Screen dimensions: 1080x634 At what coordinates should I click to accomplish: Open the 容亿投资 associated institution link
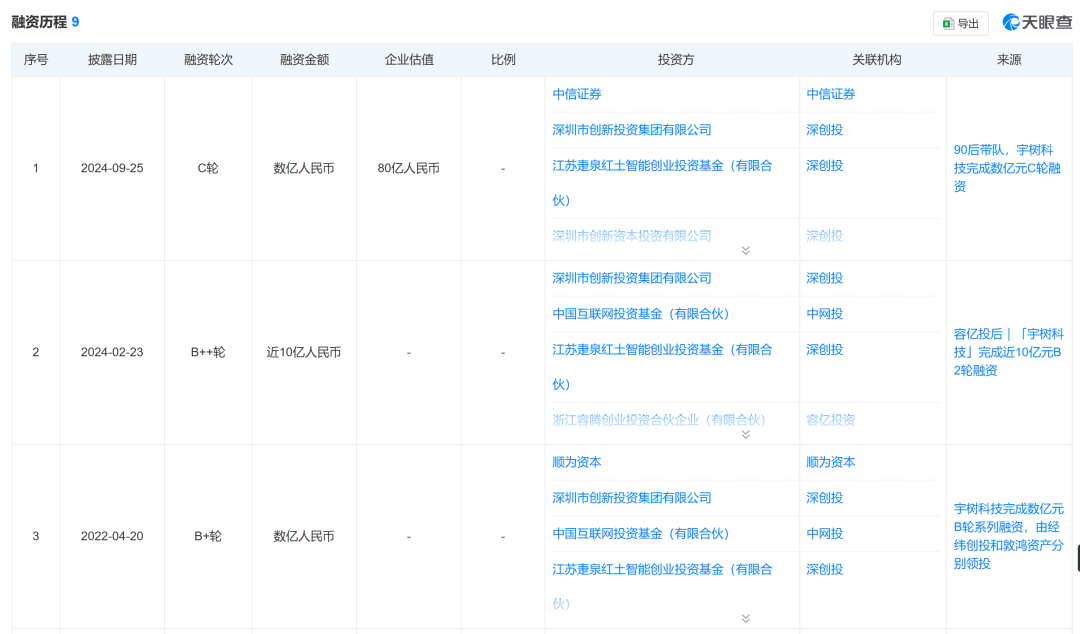(x=831, y=420)
